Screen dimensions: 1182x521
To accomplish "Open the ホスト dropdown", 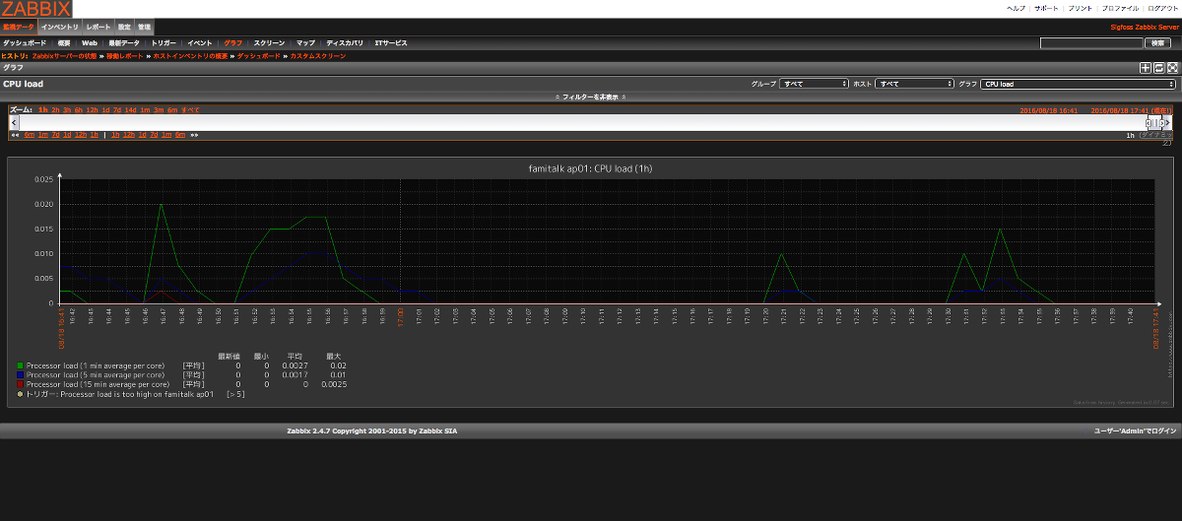I will pos(914,84).
